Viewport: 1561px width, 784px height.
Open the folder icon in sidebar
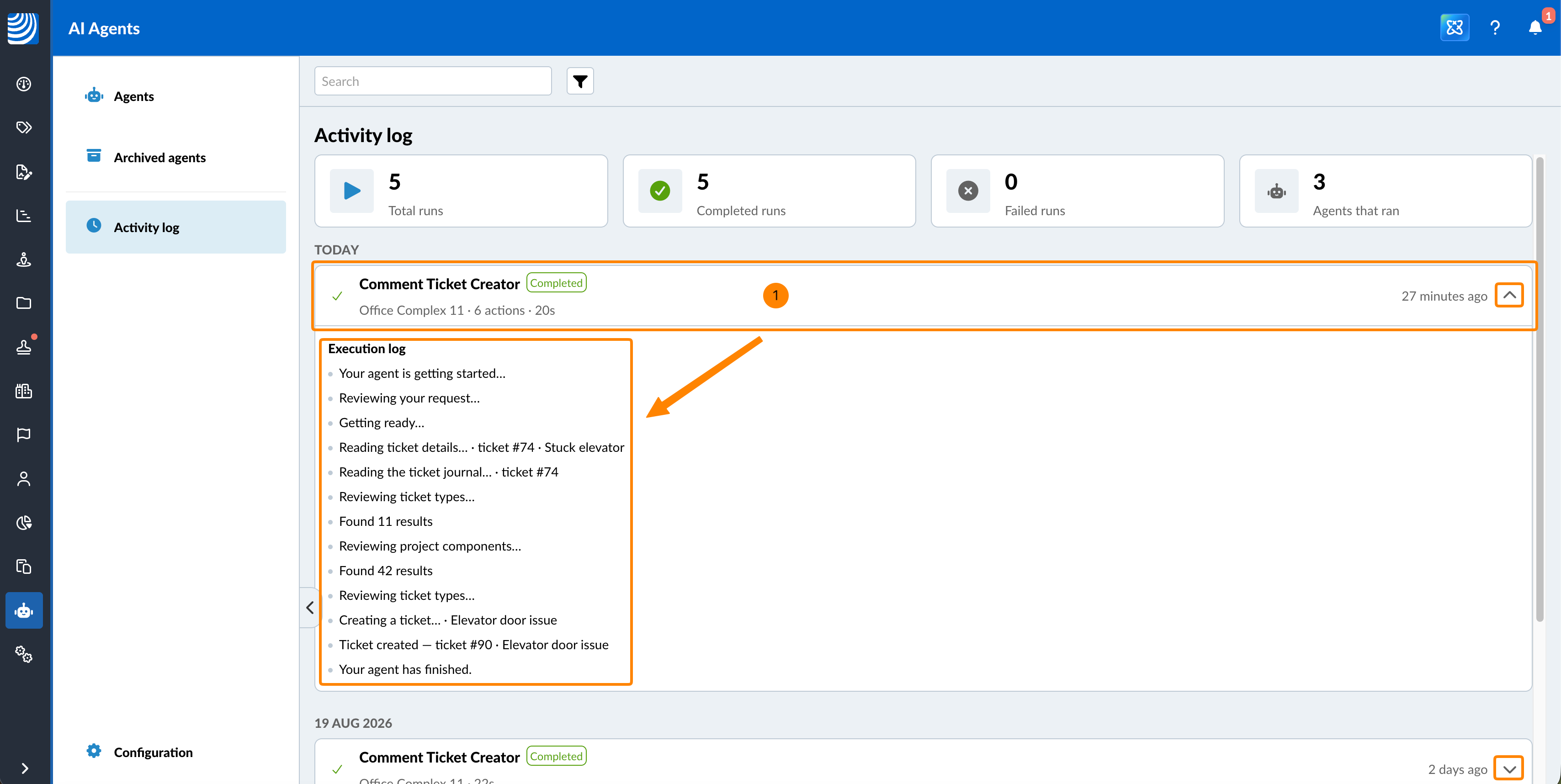pos(24,303)
